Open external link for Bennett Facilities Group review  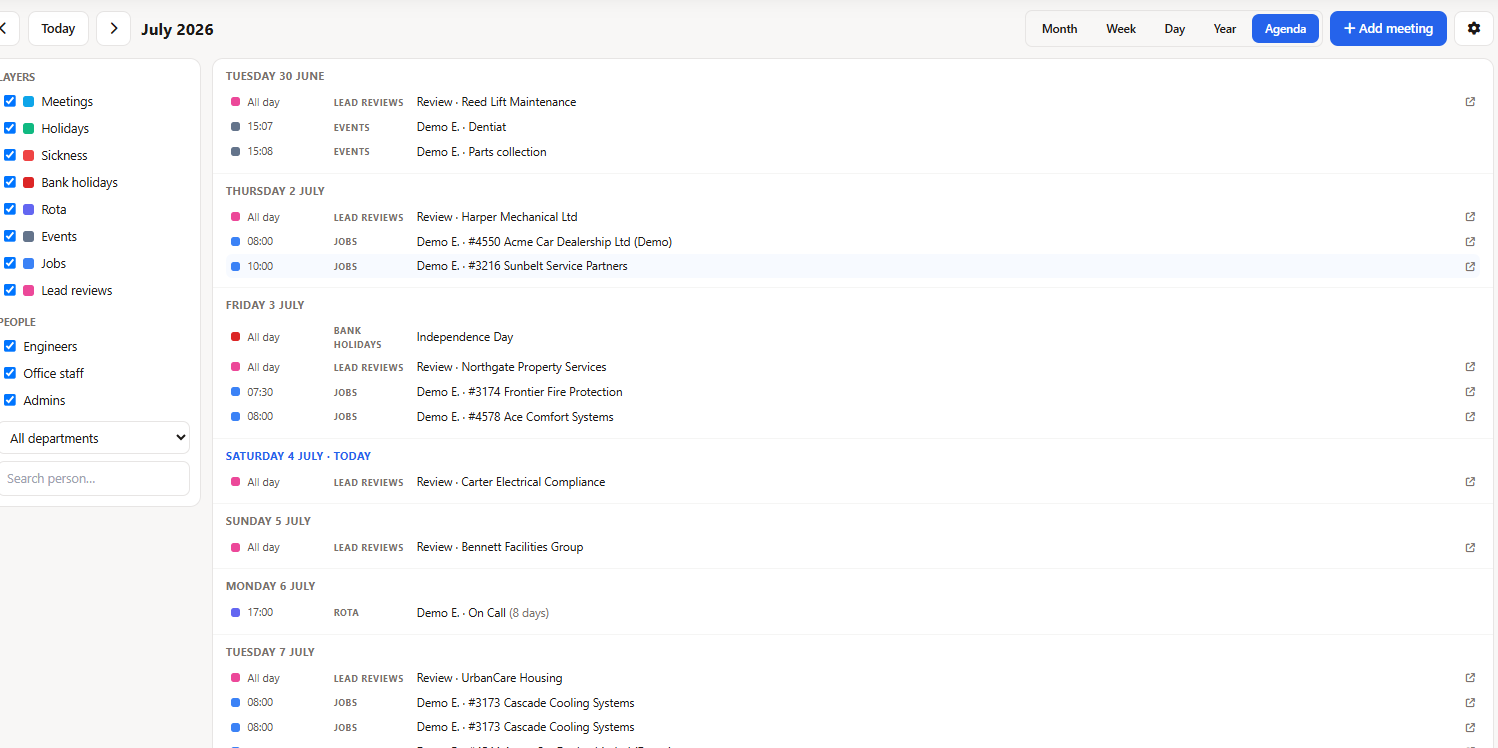coord(1470,547)
